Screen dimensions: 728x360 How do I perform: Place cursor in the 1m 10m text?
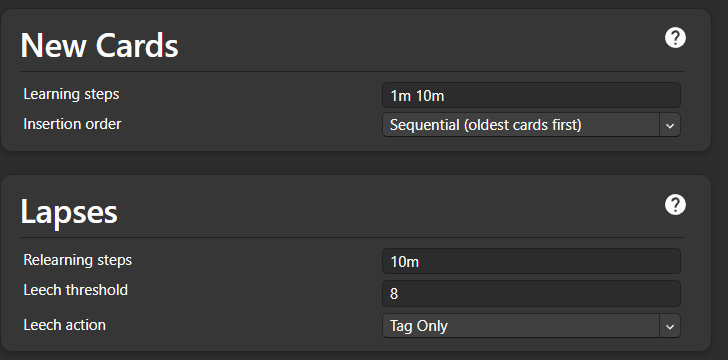tap(417, 96)
